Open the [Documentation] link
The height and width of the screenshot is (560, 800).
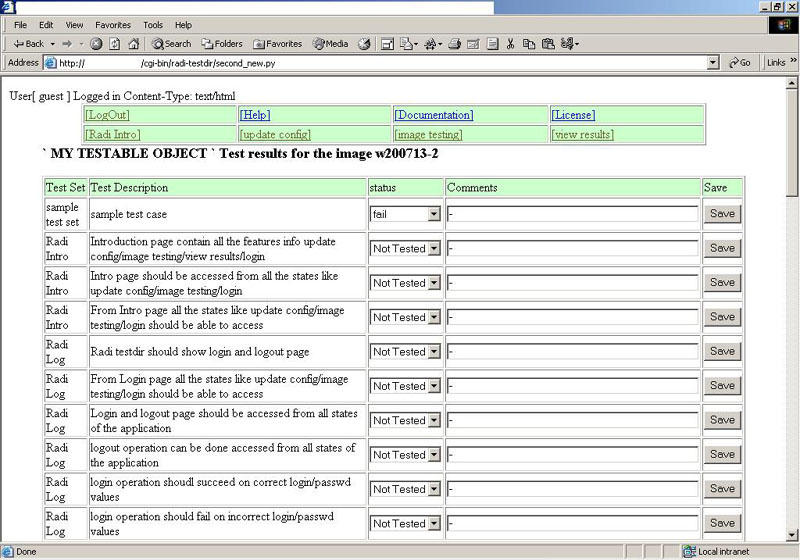point(434,115)
